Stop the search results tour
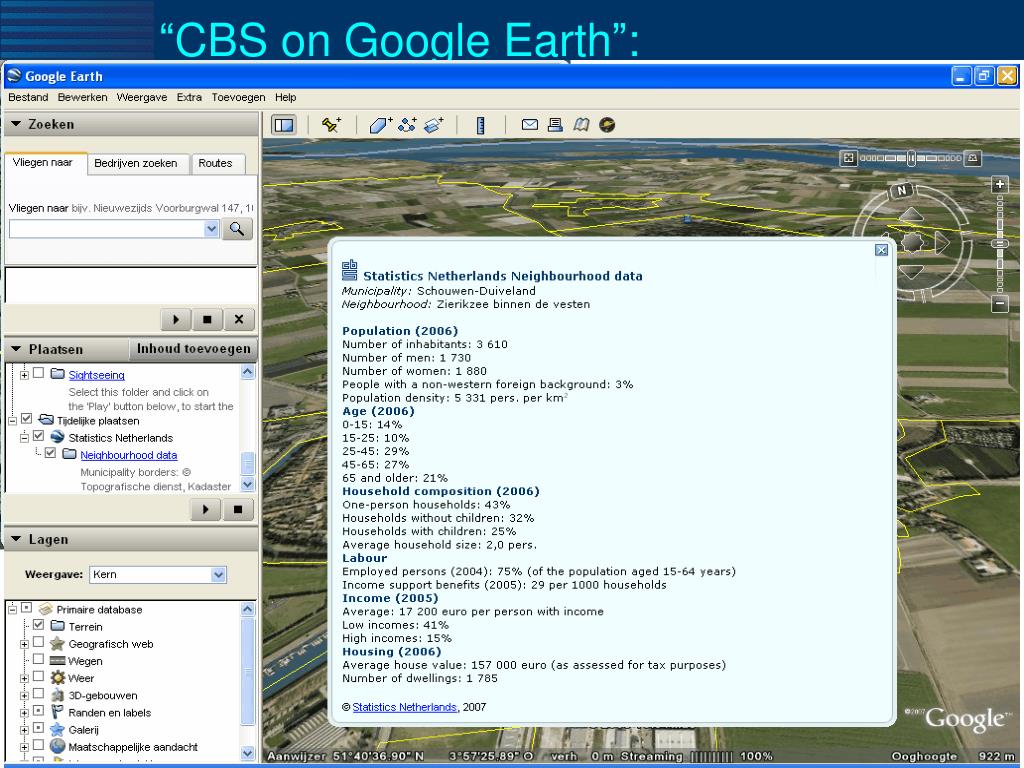Screen dimensions: 1024x768 point(207,319)
